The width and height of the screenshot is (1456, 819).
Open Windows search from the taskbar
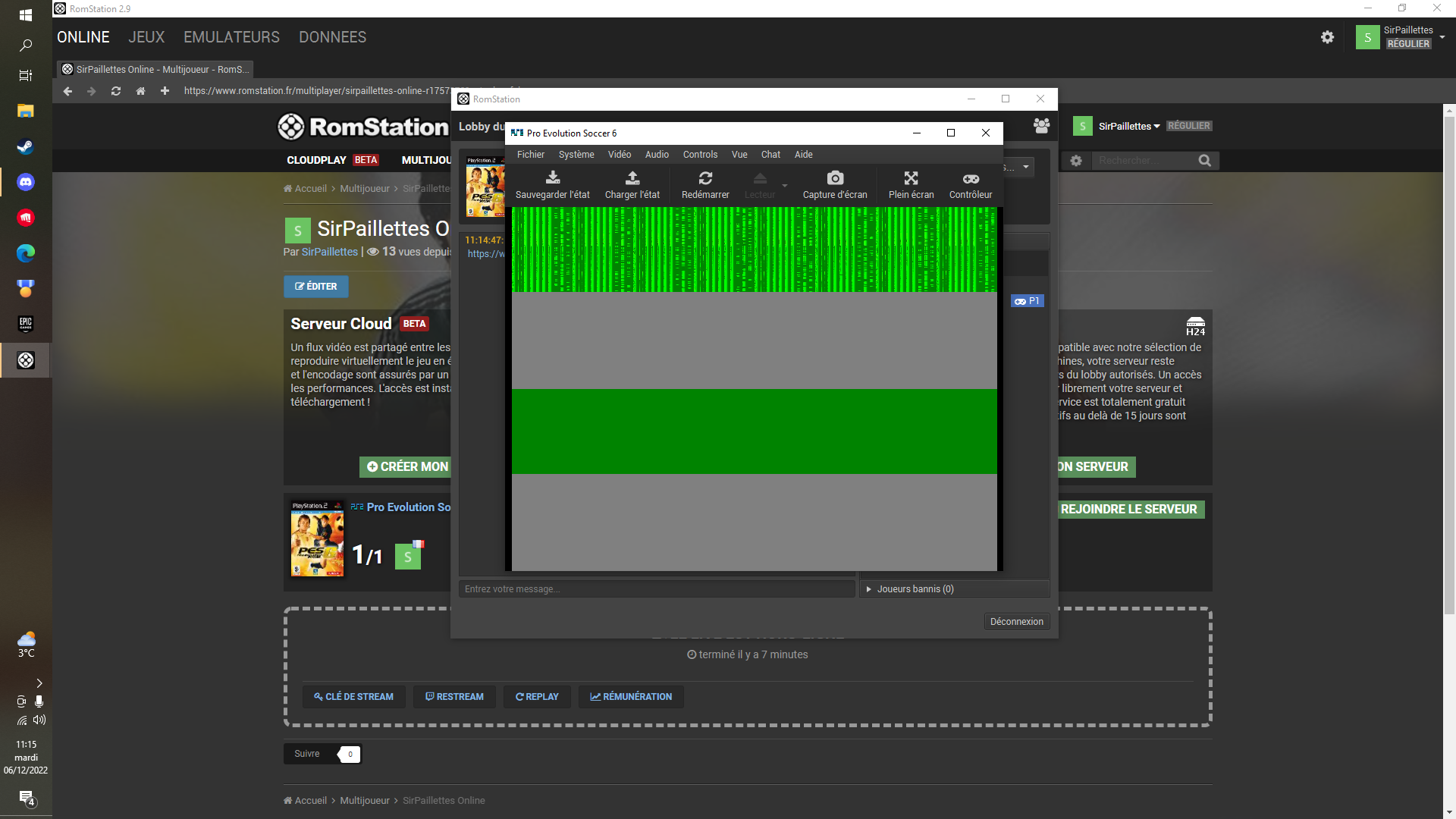[x=26, y=45]
